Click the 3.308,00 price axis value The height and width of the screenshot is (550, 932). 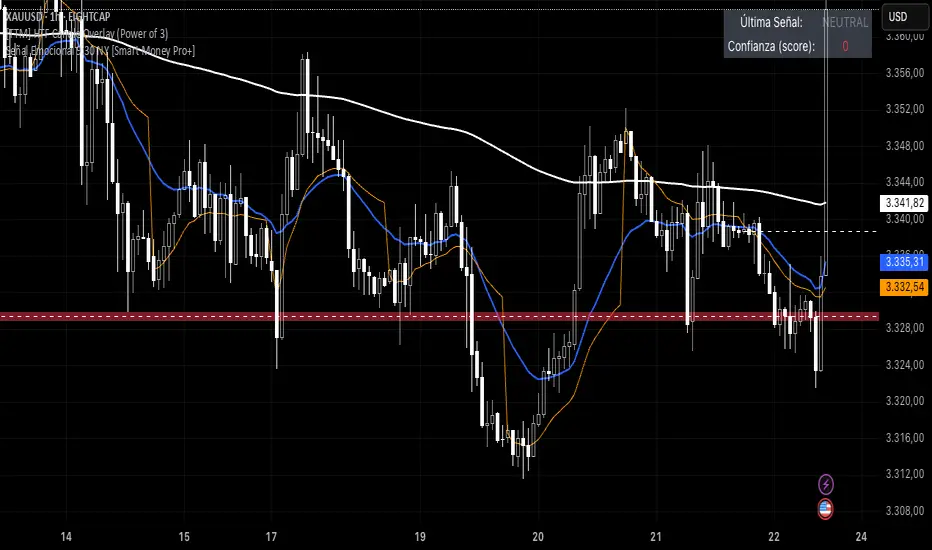[x=905, y=511]
